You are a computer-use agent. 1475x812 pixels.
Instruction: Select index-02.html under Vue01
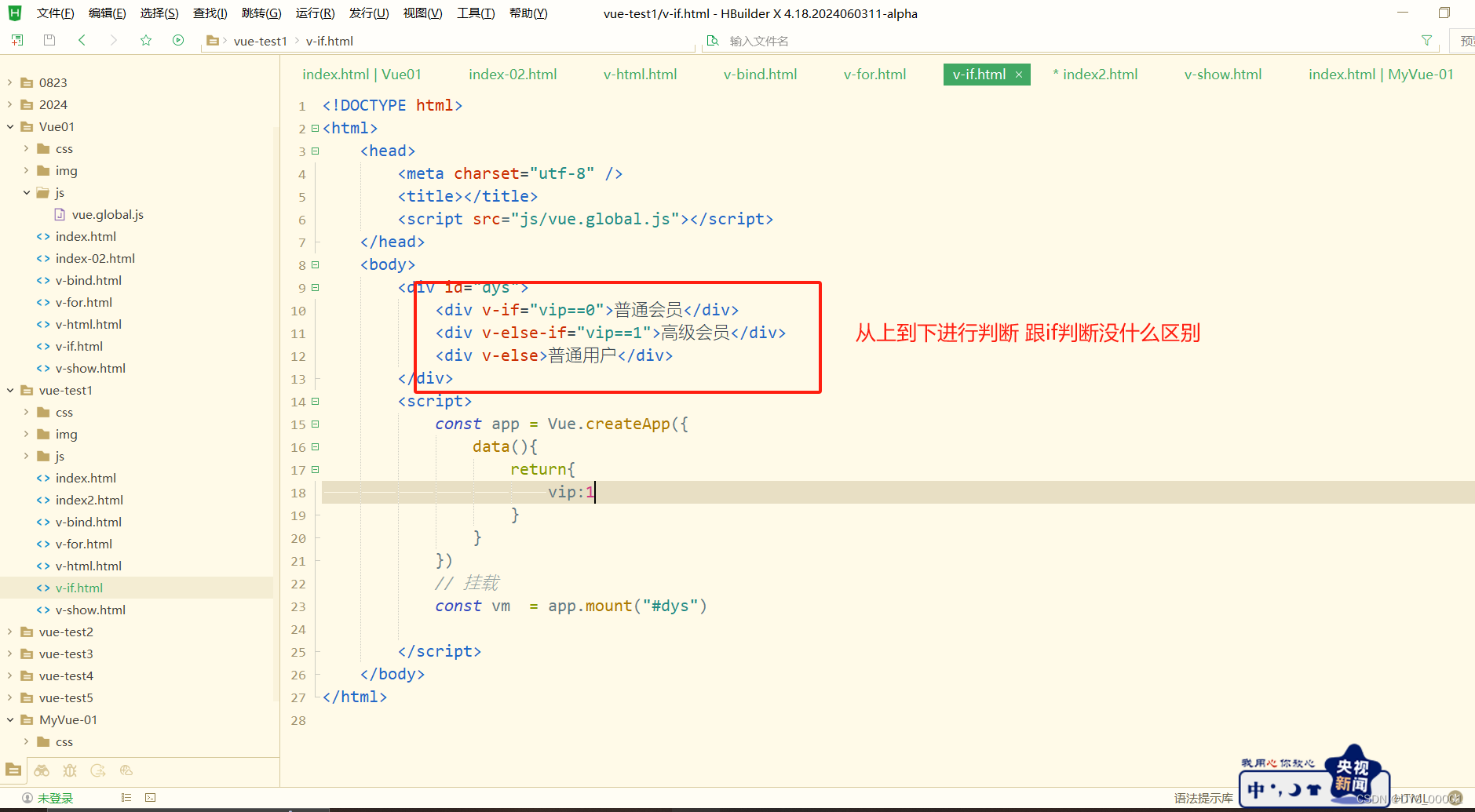click(x=95, y=258)
